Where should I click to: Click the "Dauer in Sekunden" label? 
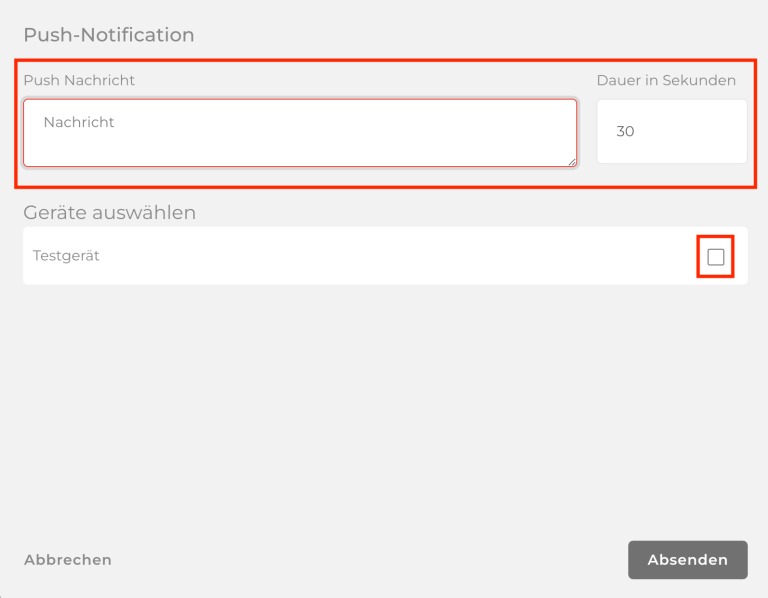(666, 80)
